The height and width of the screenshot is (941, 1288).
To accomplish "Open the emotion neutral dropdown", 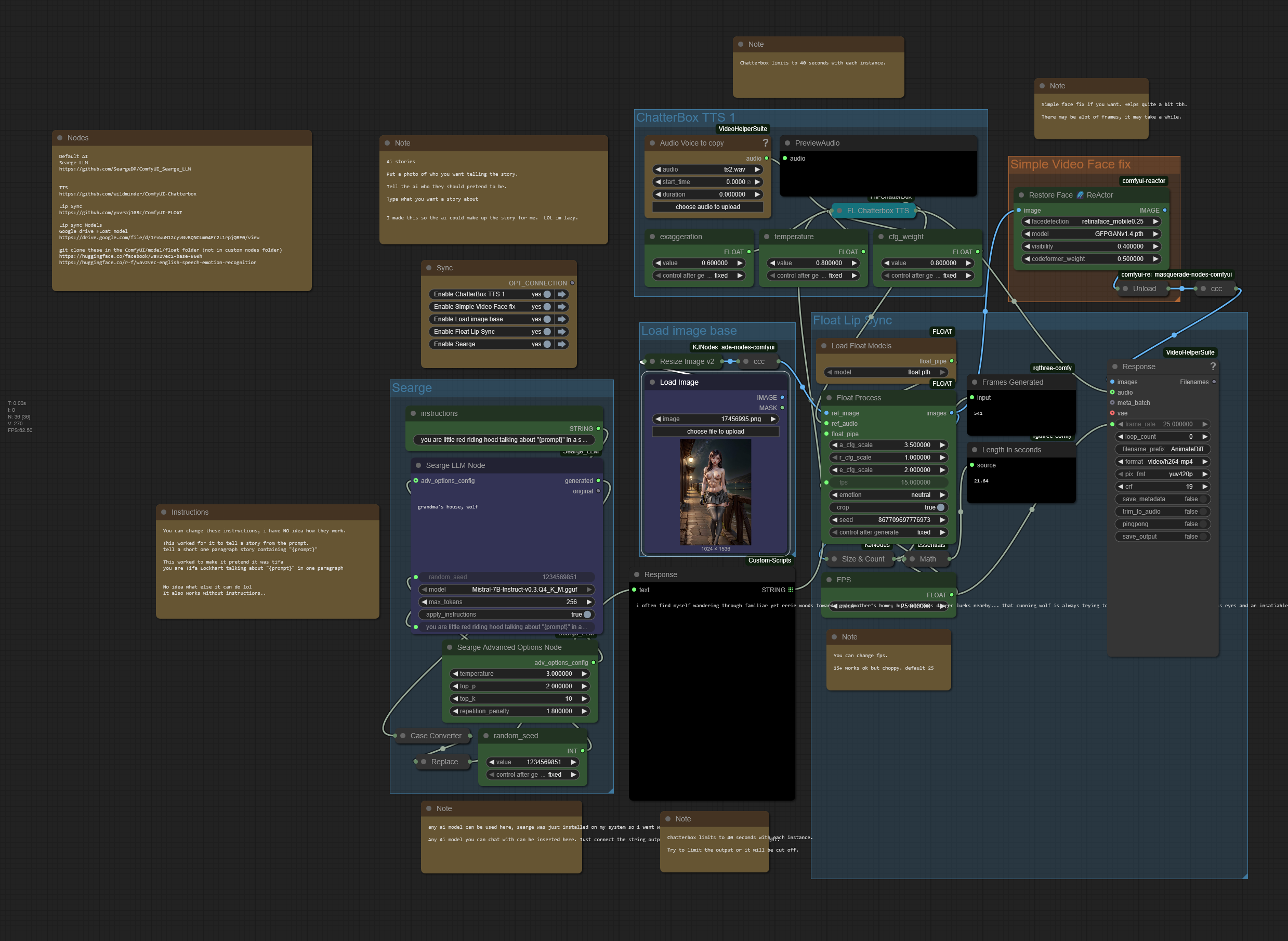I will tap(888, 495).
